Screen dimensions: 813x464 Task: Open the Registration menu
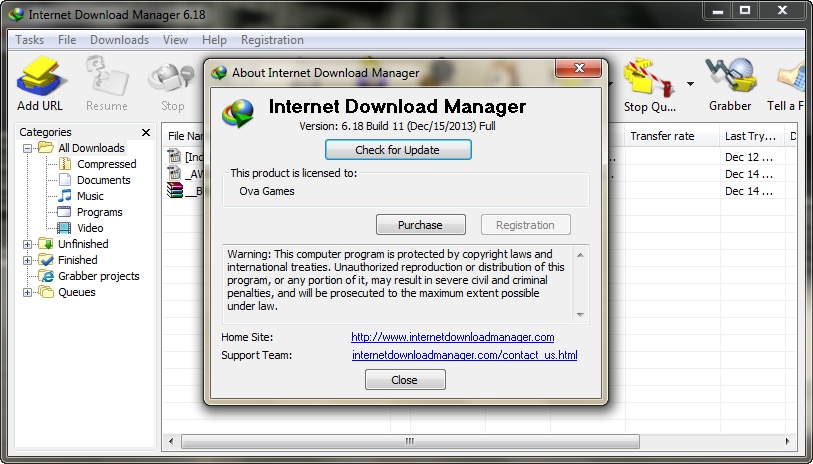[x=272, y=40]
